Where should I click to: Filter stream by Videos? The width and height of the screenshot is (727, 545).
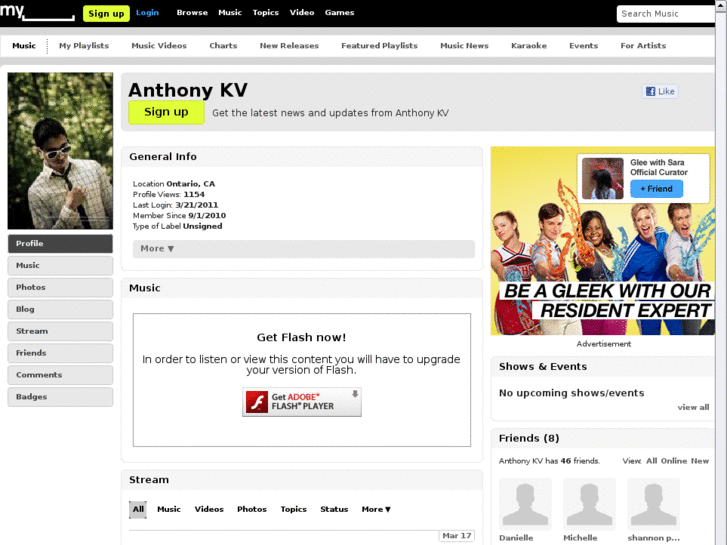[x=209, y=509]
